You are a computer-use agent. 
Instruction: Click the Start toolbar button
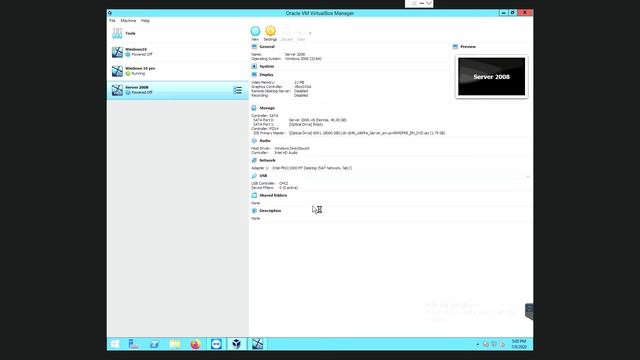[x=301, y=34]
